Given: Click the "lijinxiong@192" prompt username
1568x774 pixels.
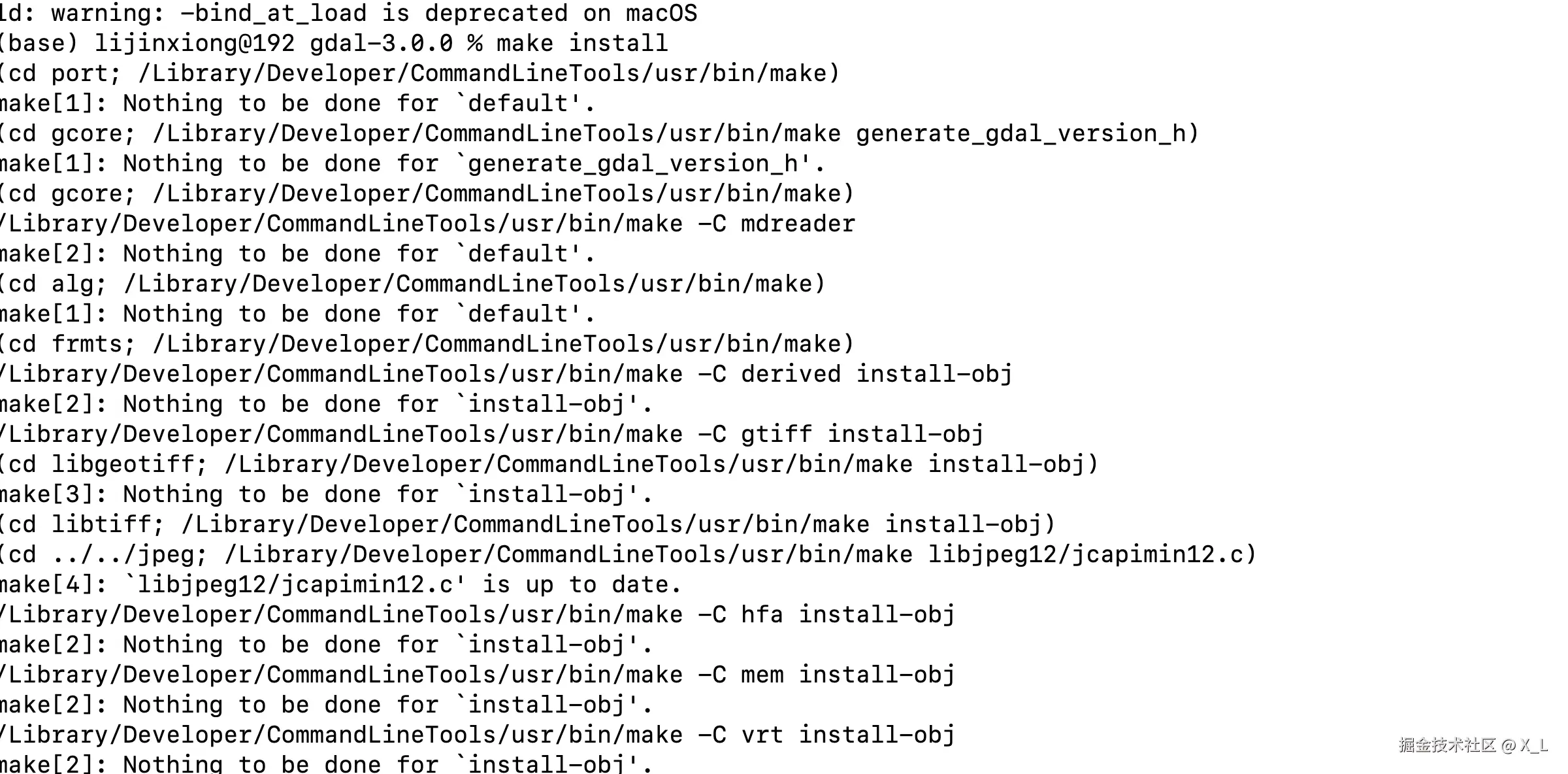Looking at the screenshot, I should click(195, 43).
